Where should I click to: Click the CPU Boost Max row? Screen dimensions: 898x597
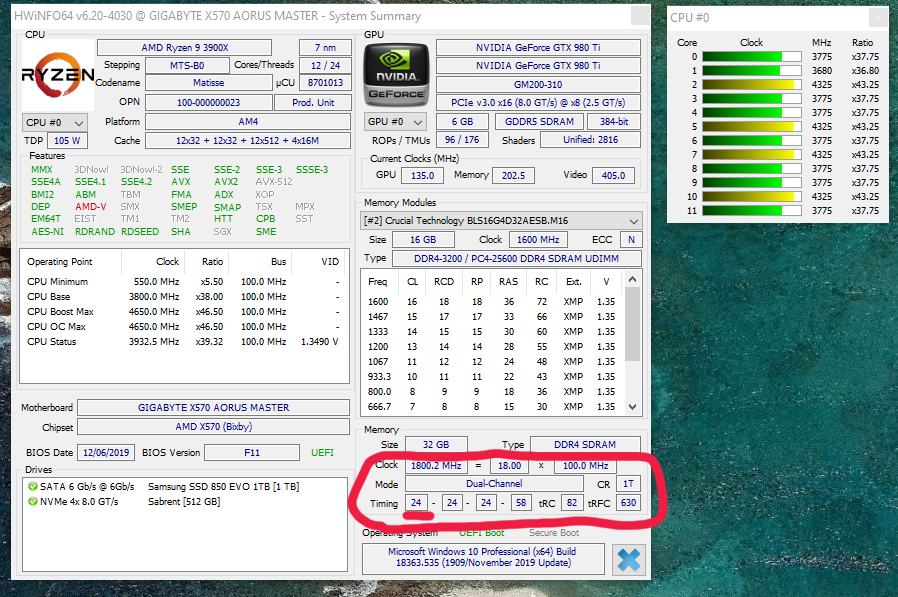point(183,312)
